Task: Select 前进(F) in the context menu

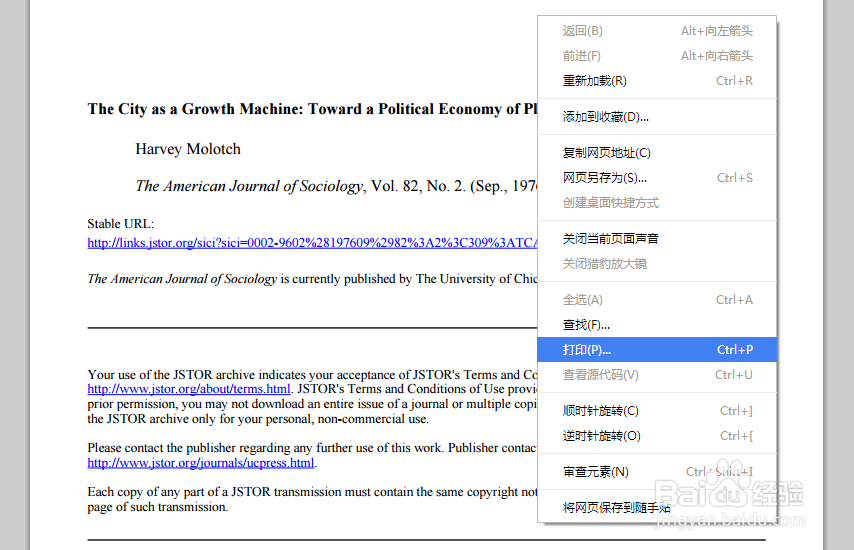Action: tap(657, 56)
